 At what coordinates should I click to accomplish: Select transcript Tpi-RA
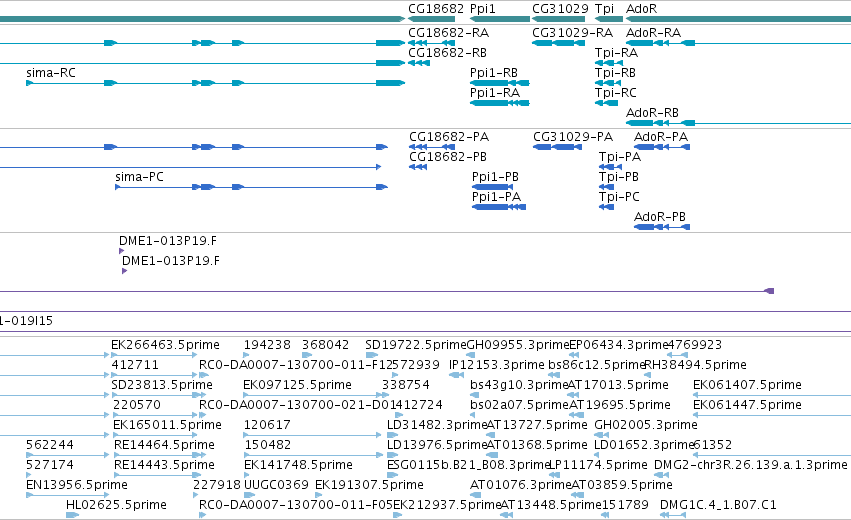(x=616, y=53)
